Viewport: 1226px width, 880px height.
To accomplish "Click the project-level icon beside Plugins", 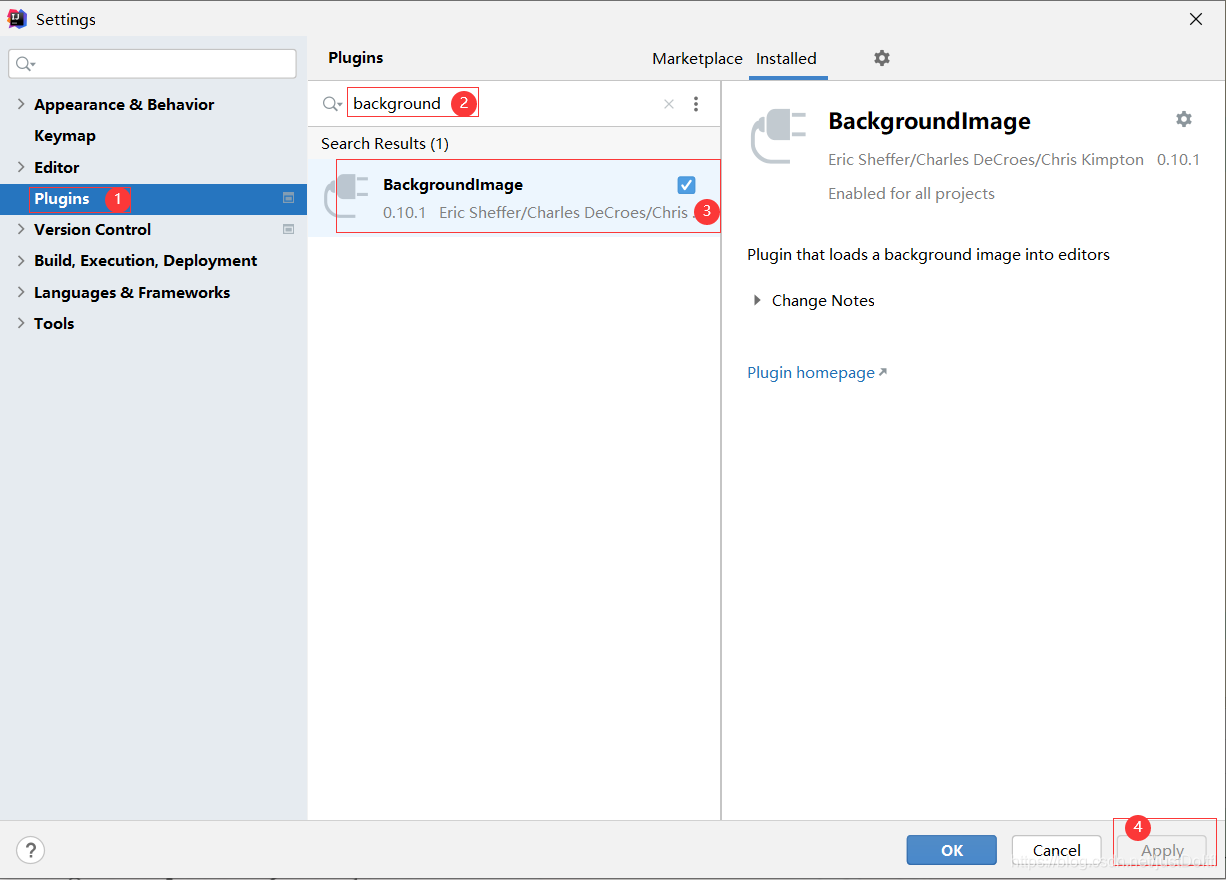I will coord(288,198).
